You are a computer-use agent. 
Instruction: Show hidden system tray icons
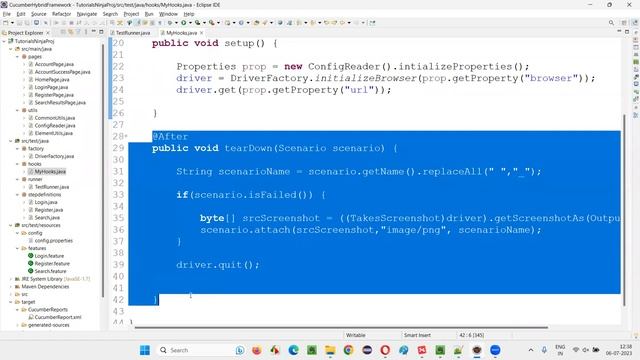pyautogui.click(x=531, y=350)
